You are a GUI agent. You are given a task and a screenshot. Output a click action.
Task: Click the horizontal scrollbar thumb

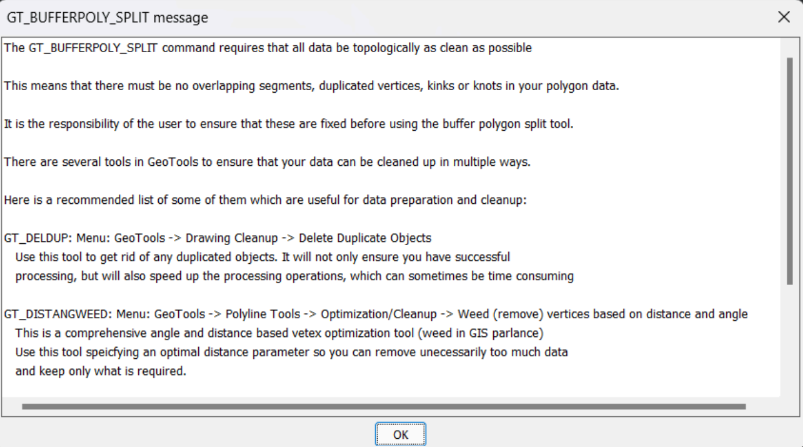point(383,406)
